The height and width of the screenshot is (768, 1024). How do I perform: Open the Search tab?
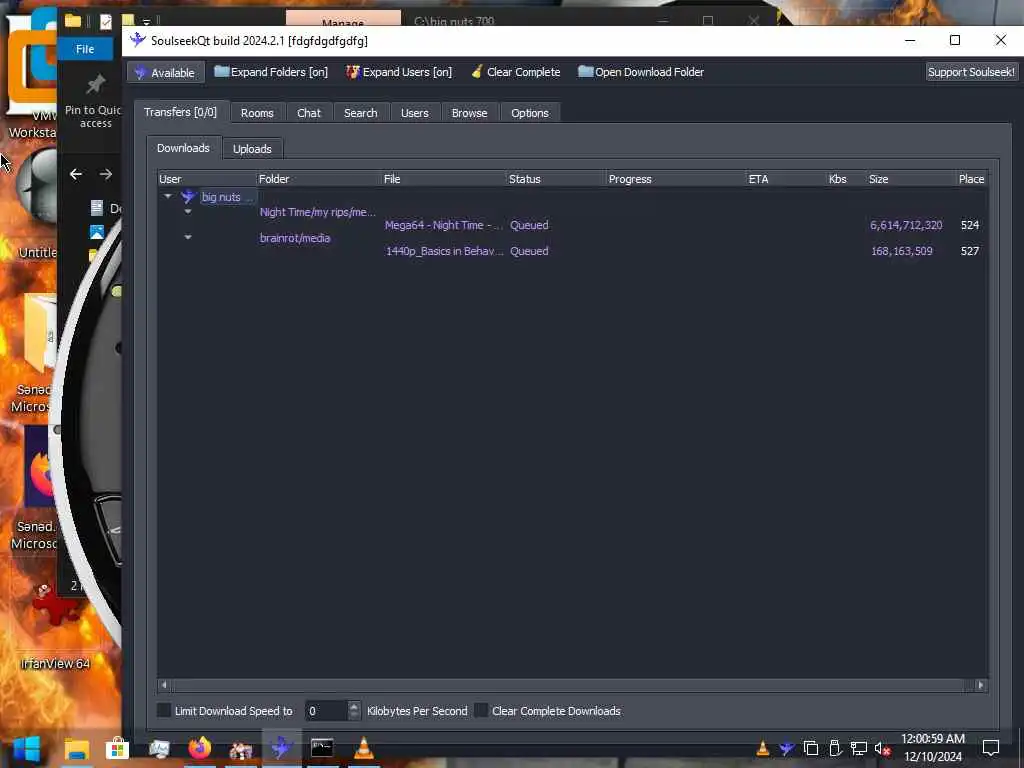360,113
